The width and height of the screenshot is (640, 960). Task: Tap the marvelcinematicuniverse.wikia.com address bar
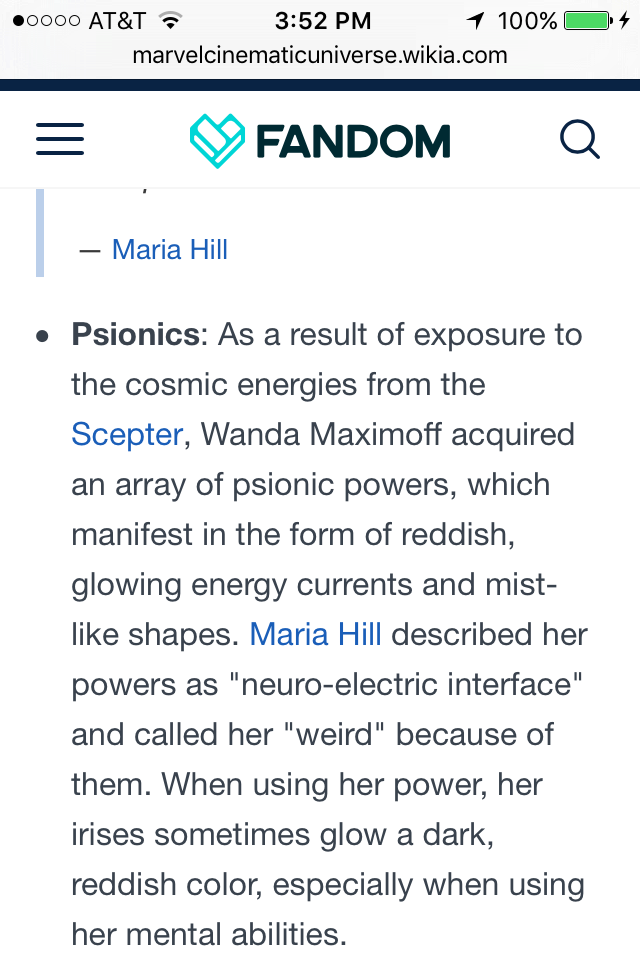pos(320,56)
